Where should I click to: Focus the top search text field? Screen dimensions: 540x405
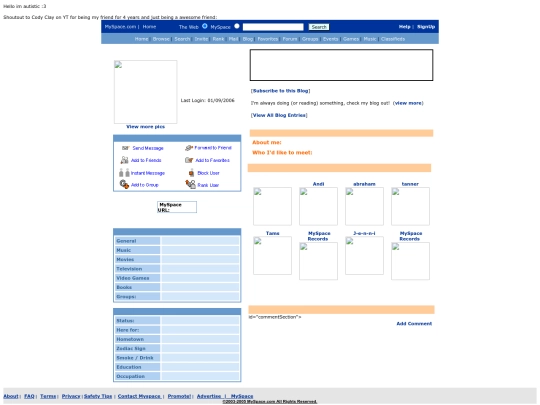[x=273, y=27]
